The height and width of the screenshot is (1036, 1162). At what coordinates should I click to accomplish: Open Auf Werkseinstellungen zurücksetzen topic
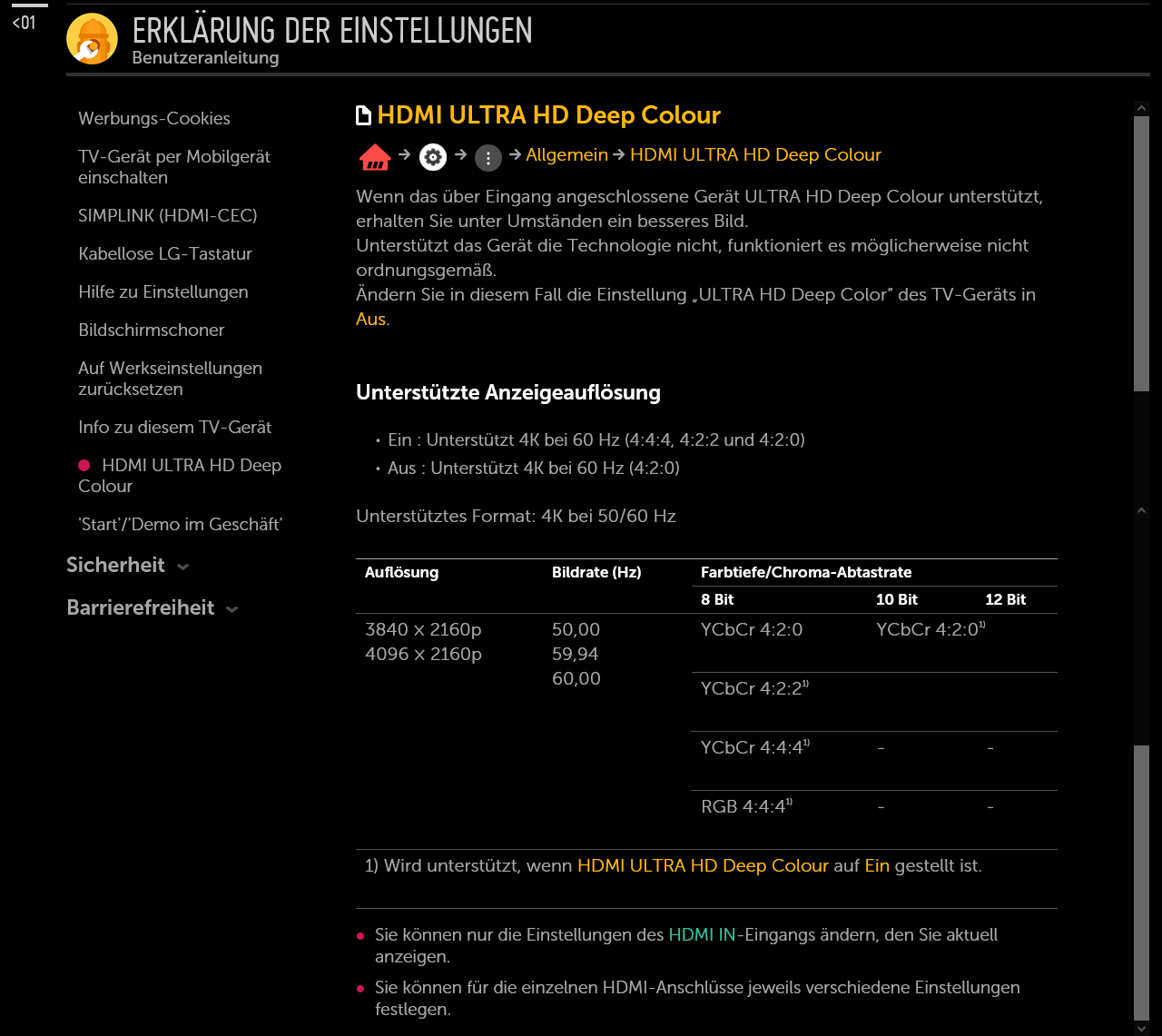(x=170, y=379)
